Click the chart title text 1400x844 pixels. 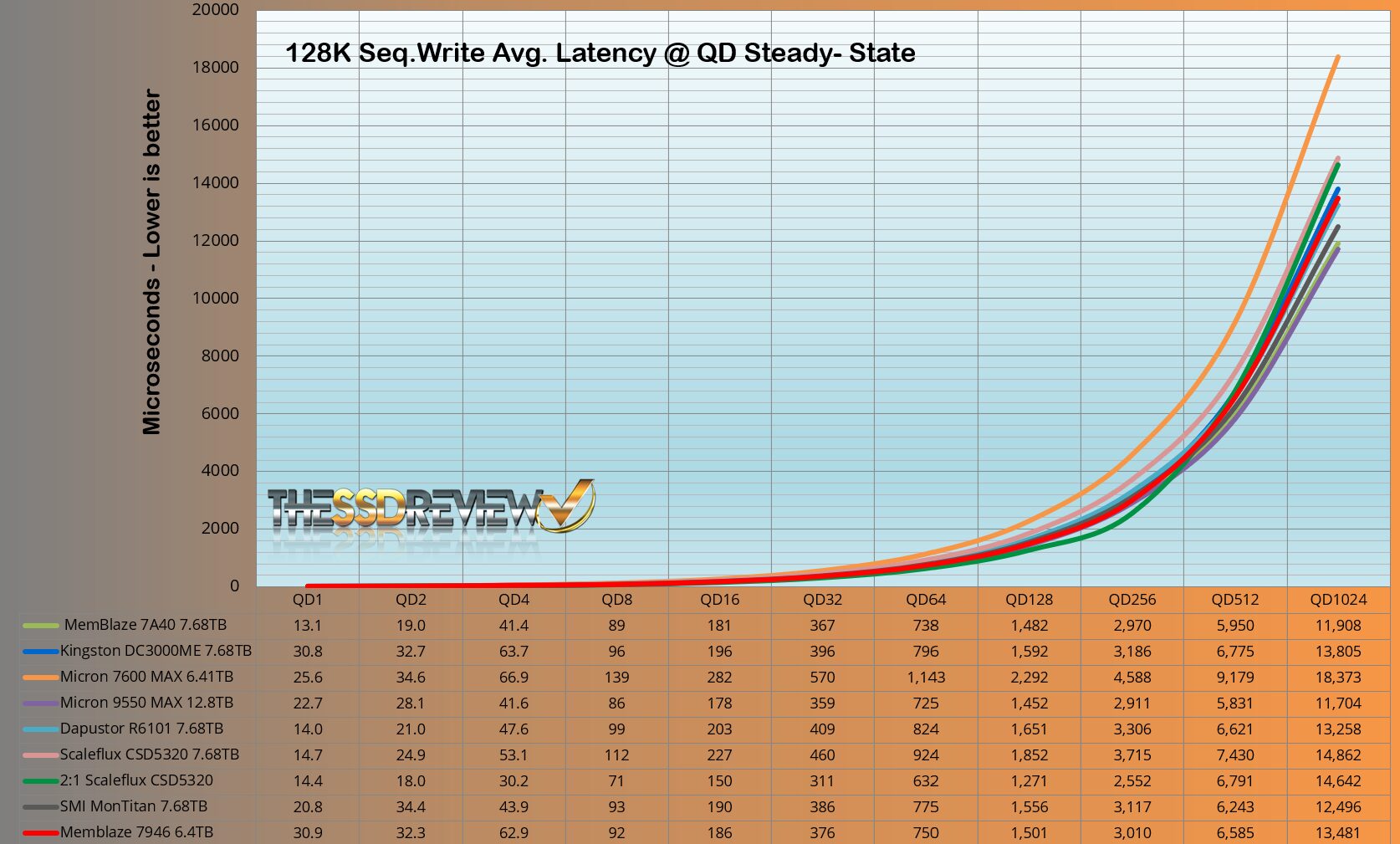click(x=600, y=54)
